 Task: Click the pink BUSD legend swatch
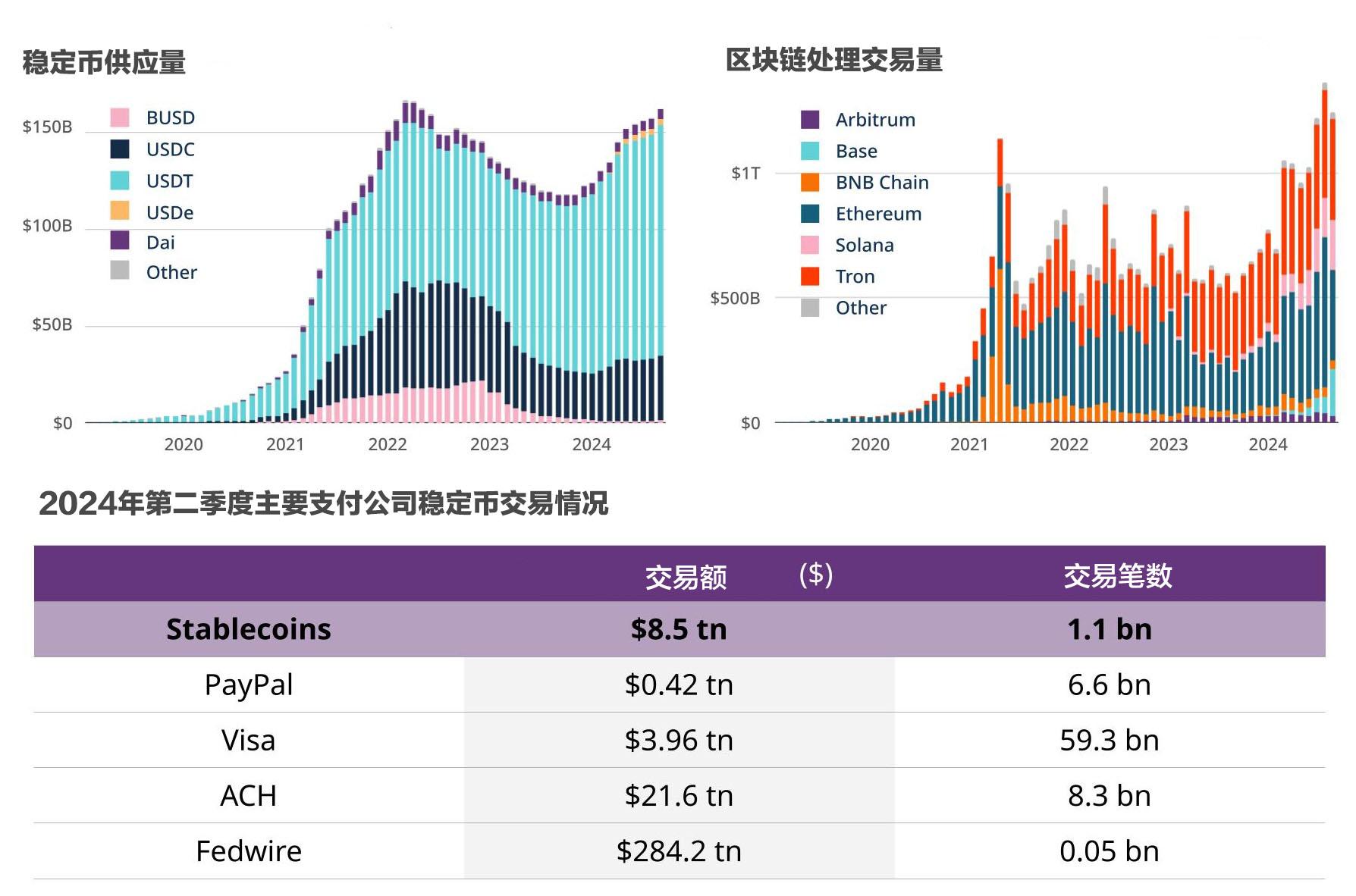point(120,117)
